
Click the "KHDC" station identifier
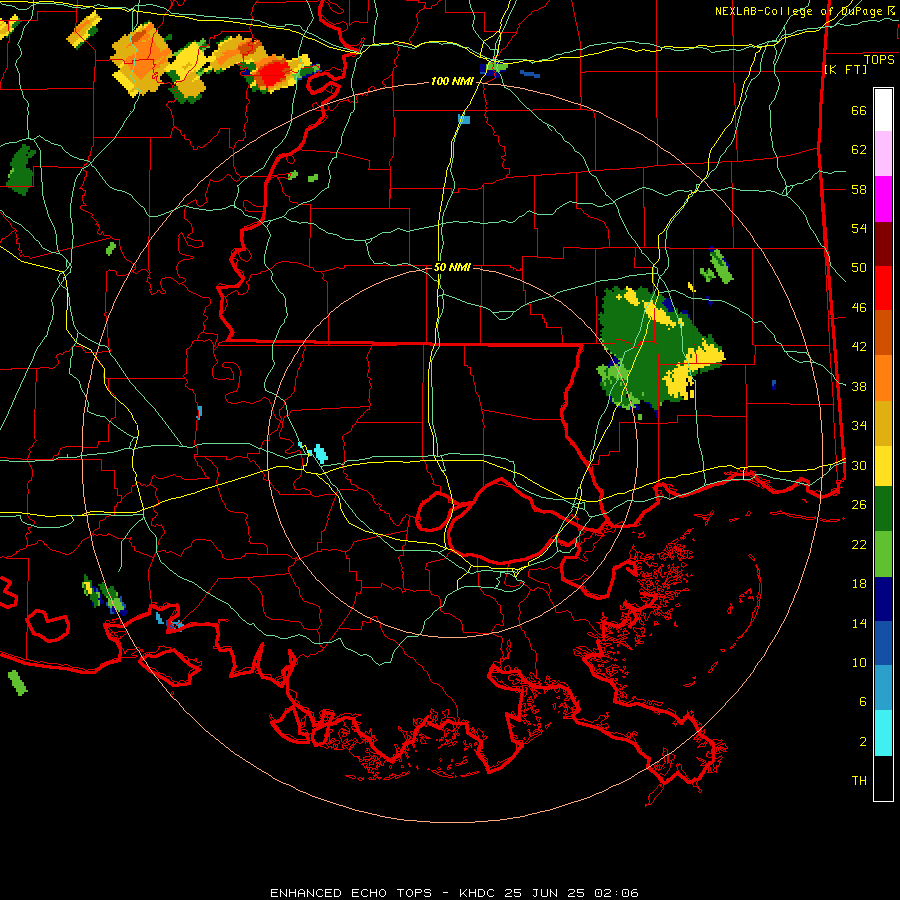tap(479, 893)
